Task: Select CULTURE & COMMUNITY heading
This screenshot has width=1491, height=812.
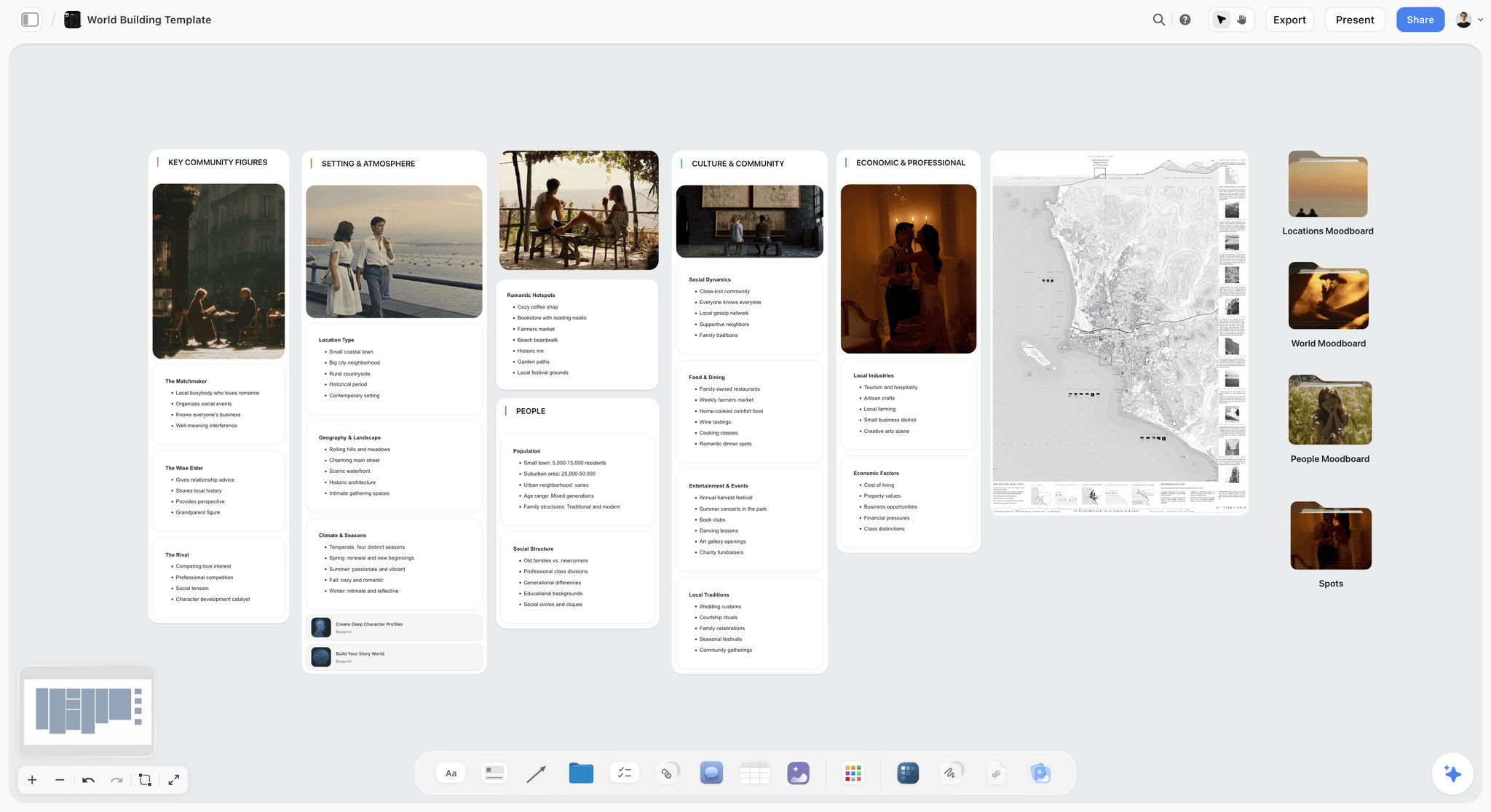Action: pos(737,164)
